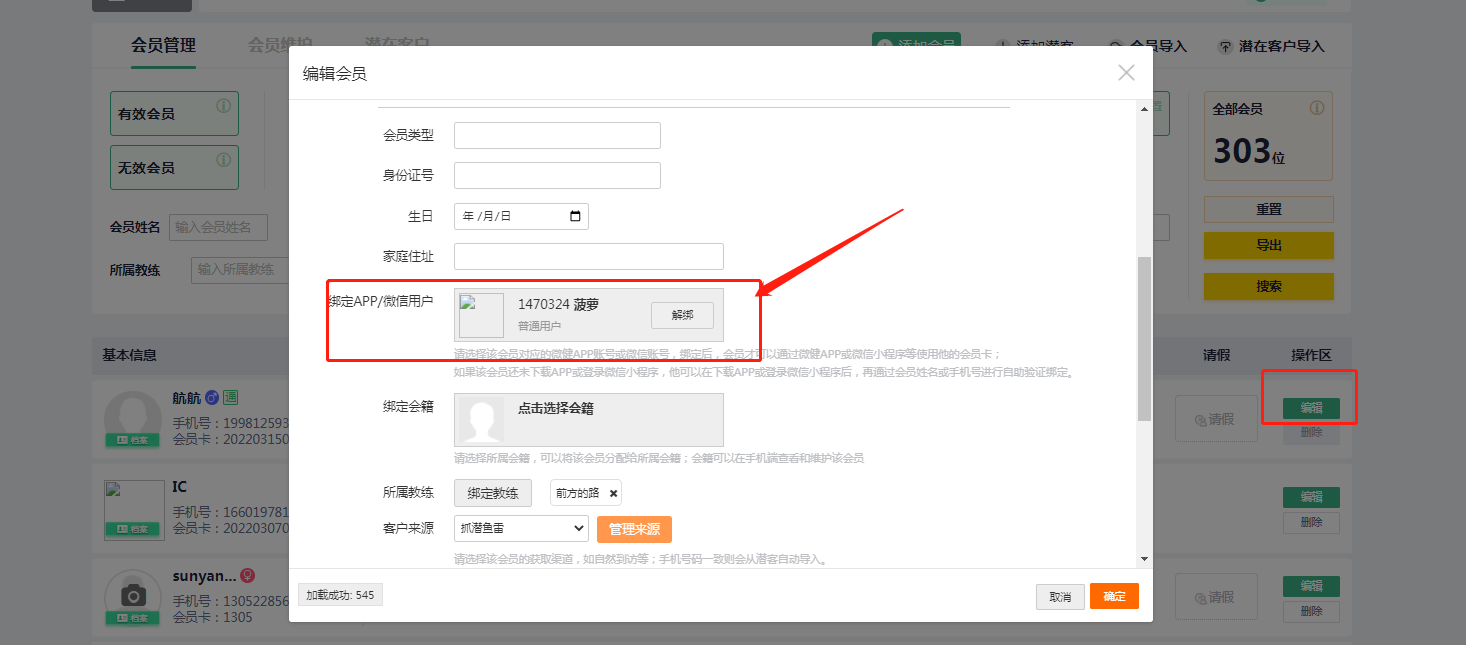The width and height of the screenshot is (1466, 645).
Task: Click the bound user avatar for 菠萝
Action: coord(481,315)
